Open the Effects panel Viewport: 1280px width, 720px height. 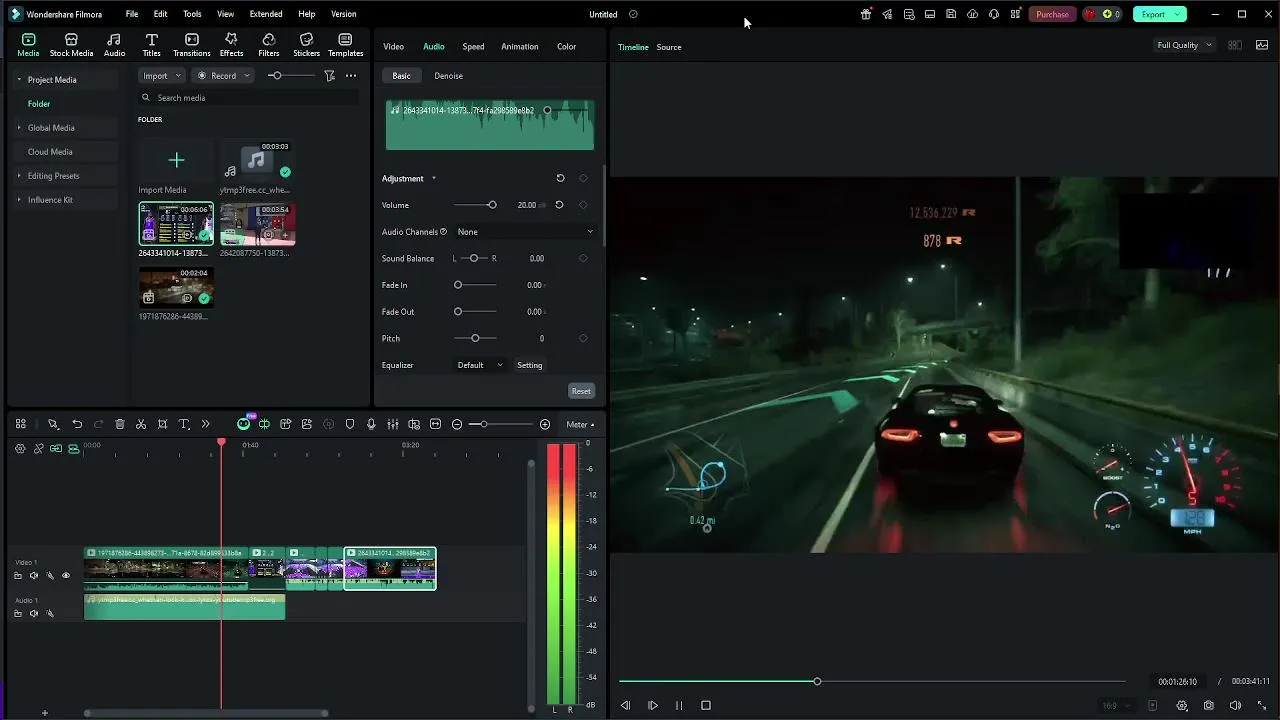point(231,45)
